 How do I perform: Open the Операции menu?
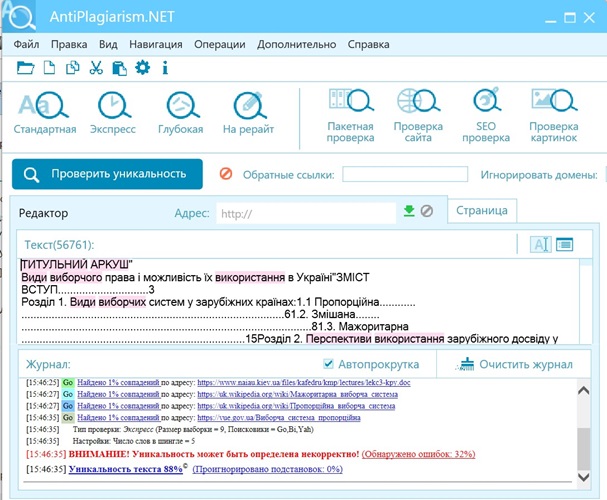pyautogui.click(x=219, y=44)
